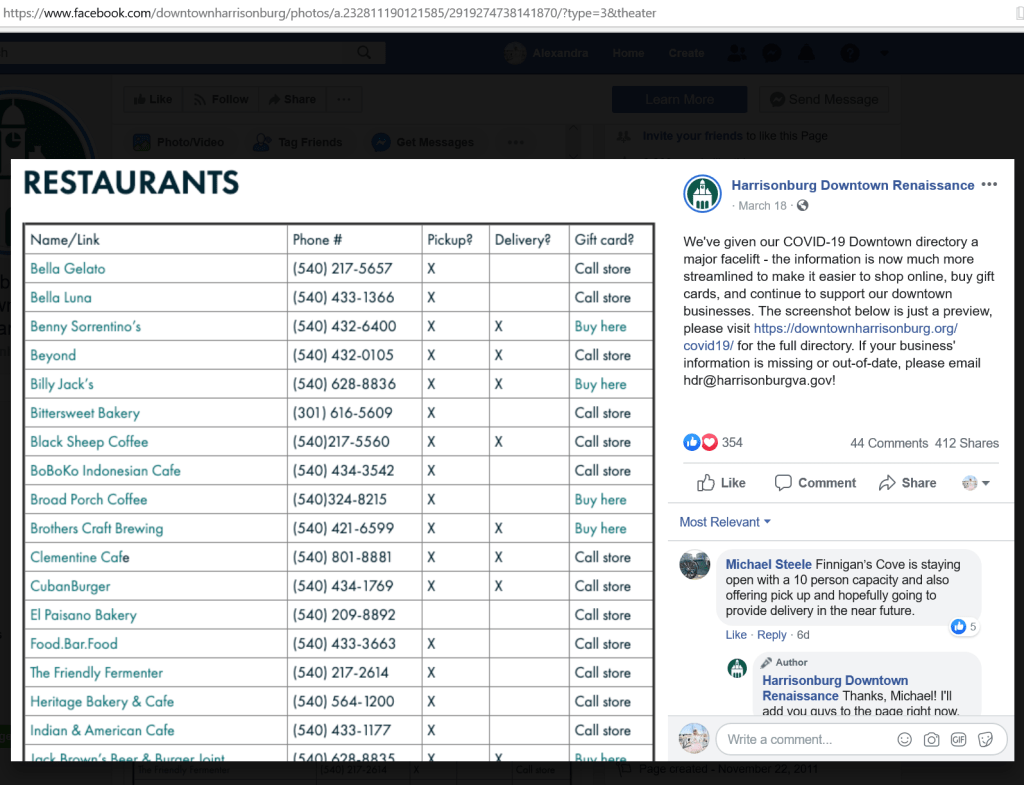
Task: Open the account dropdown arrow in top bar
Action: 884,53
